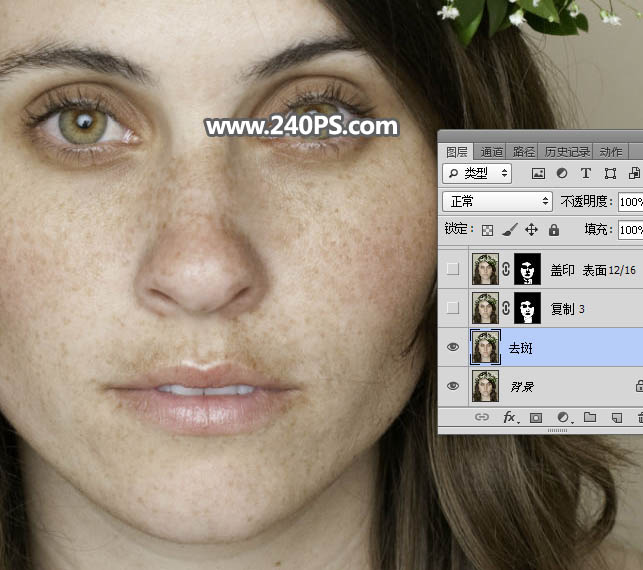Image resolution: width=643 pixels, height=570 pixels.
Task: Switch to the 历史记录 tab
Action: [567, 152]
